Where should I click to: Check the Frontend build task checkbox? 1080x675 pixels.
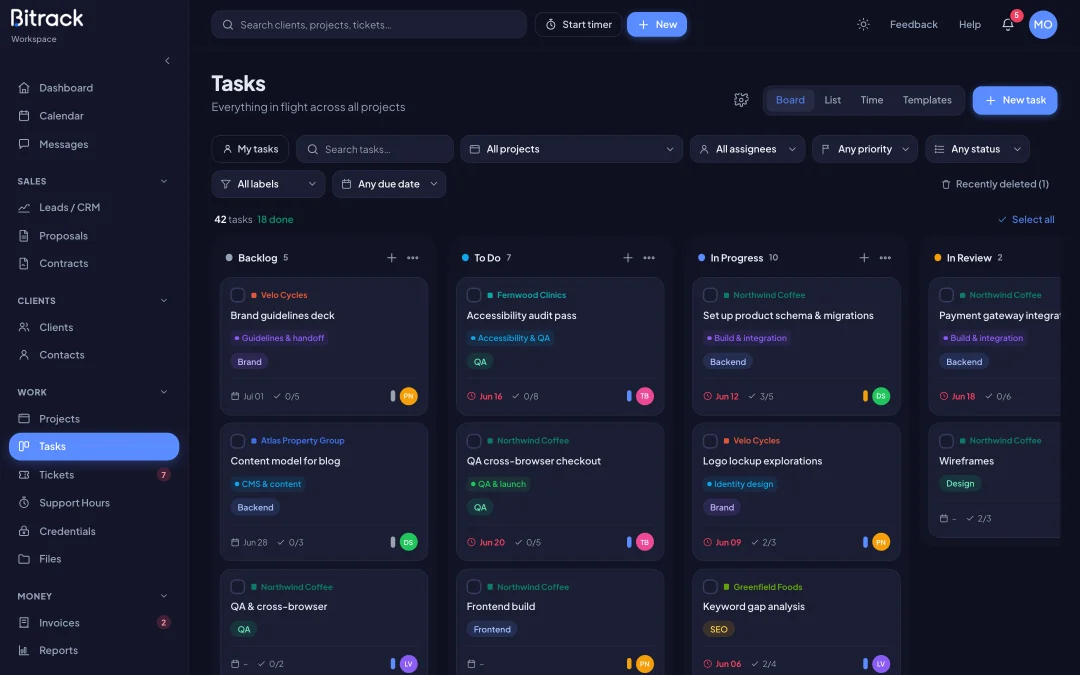474,587
